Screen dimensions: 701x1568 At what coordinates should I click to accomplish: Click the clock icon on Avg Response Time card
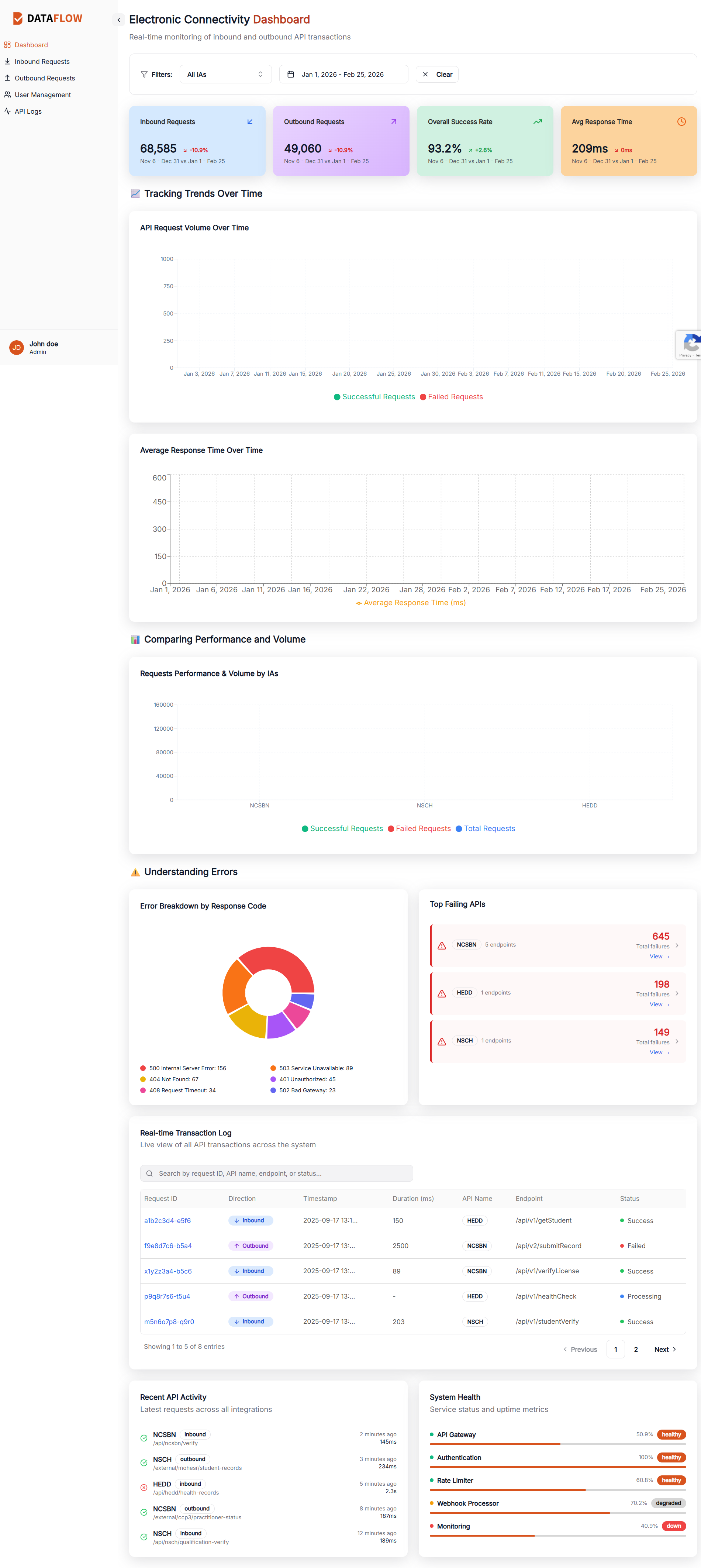[x=681, y=122]
